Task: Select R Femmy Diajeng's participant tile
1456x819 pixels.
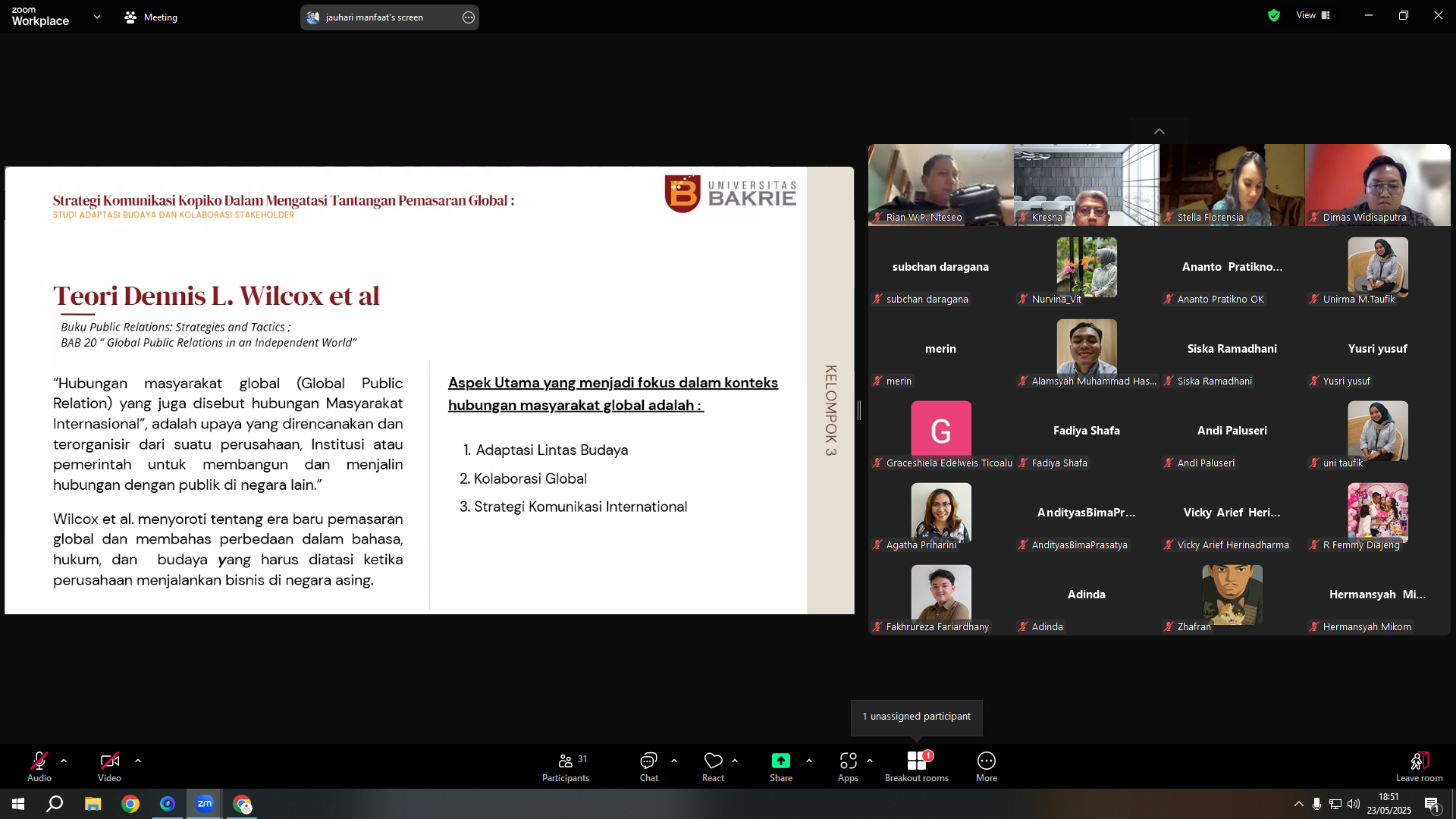Action: [x=1377, y=513]
